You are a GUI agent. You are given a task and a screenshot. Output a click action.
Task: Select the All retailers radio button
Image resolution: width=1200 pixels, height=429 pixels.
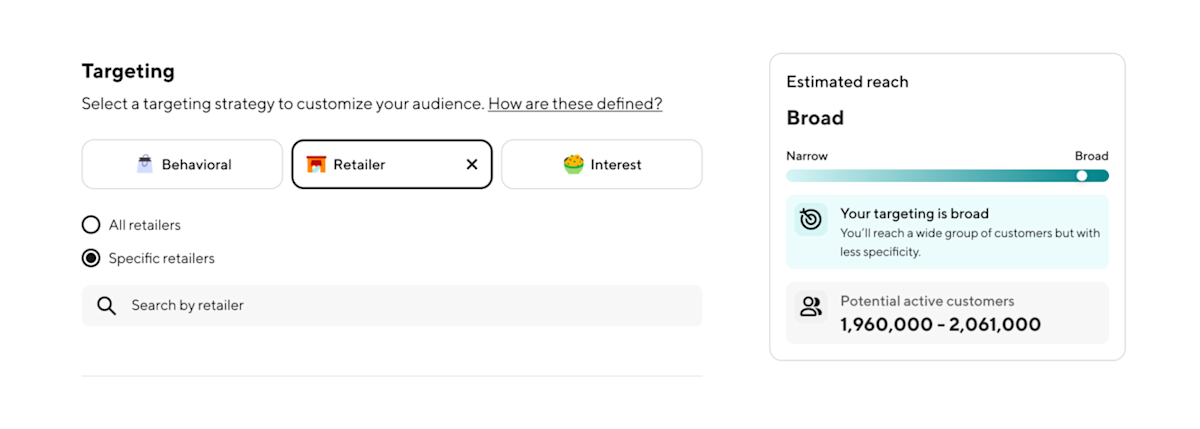click(x=91, y=225)
